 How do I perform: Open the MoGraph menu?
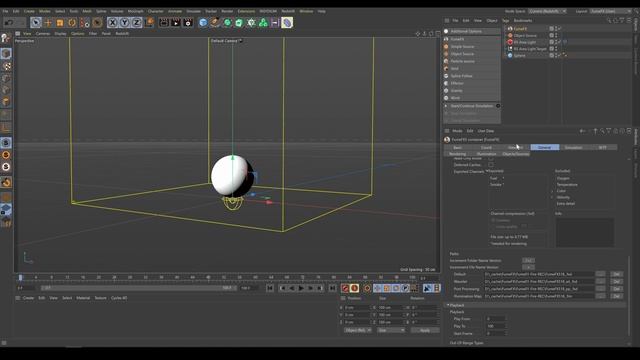point(136,11)
